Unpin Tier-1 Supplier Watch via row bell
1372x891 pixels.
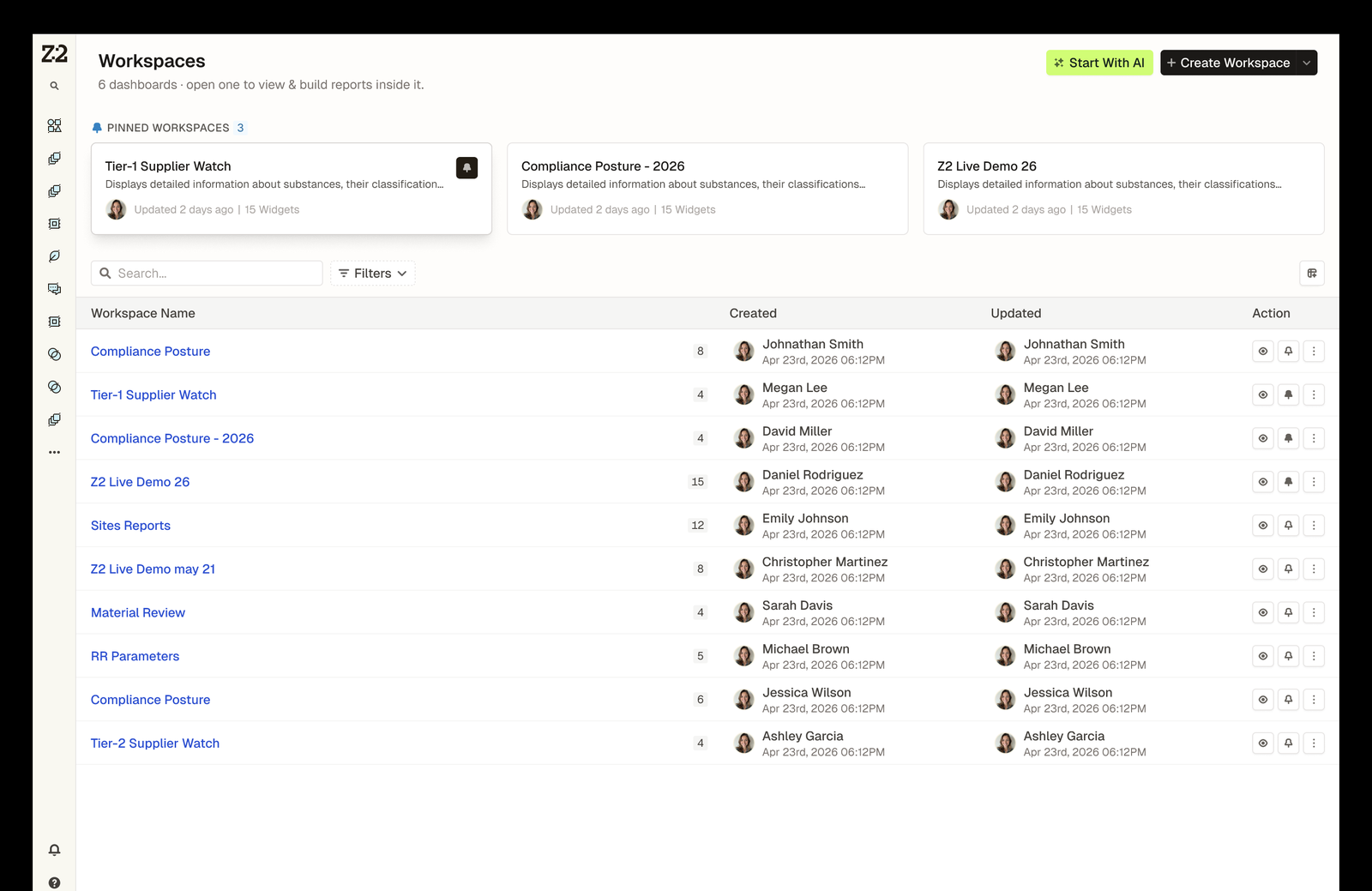[1288, 394]
